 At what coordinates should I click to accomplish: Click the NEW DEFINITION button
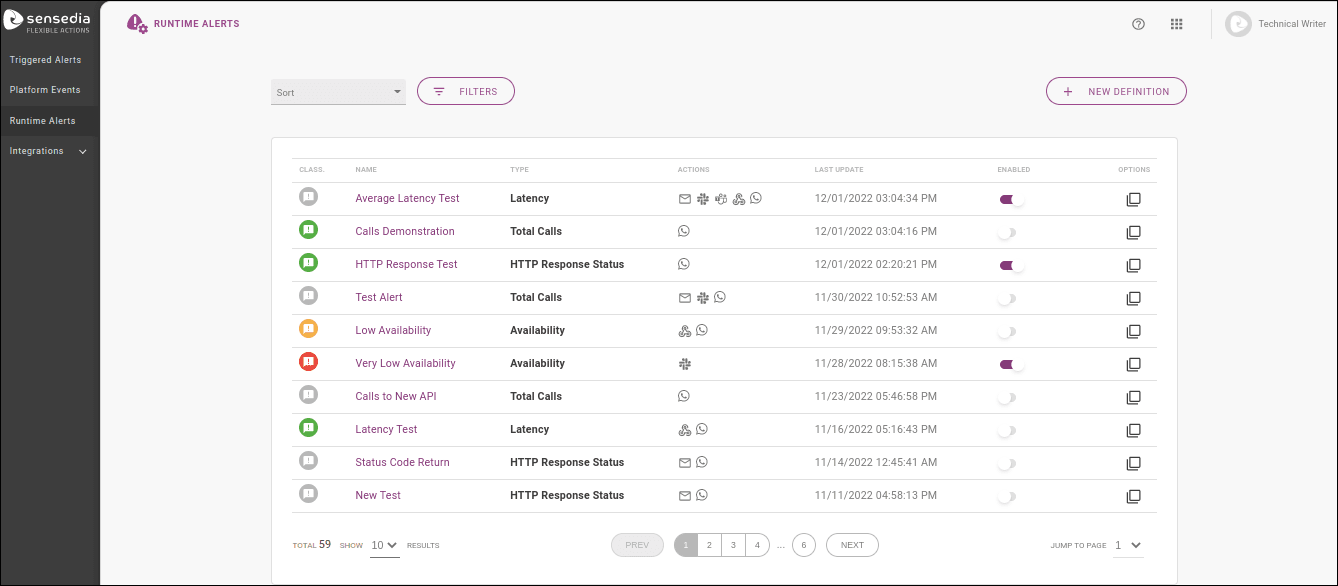pyautogui.click(x=1115, y=91)
